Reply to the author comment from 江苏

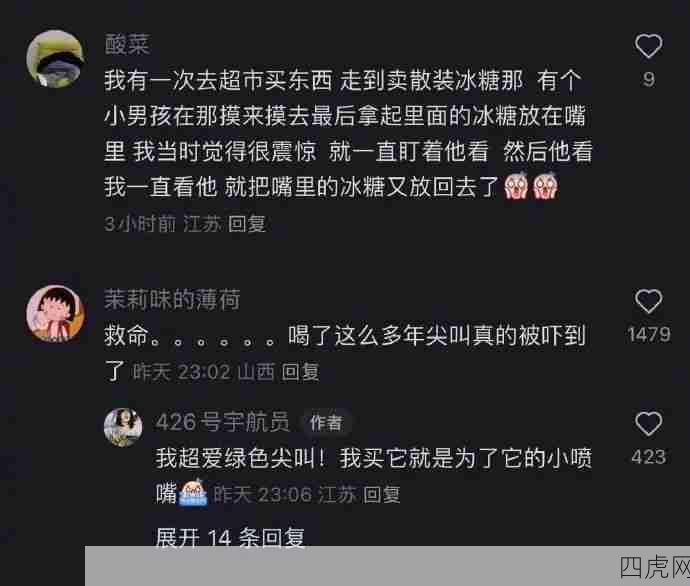coord(382,494)
